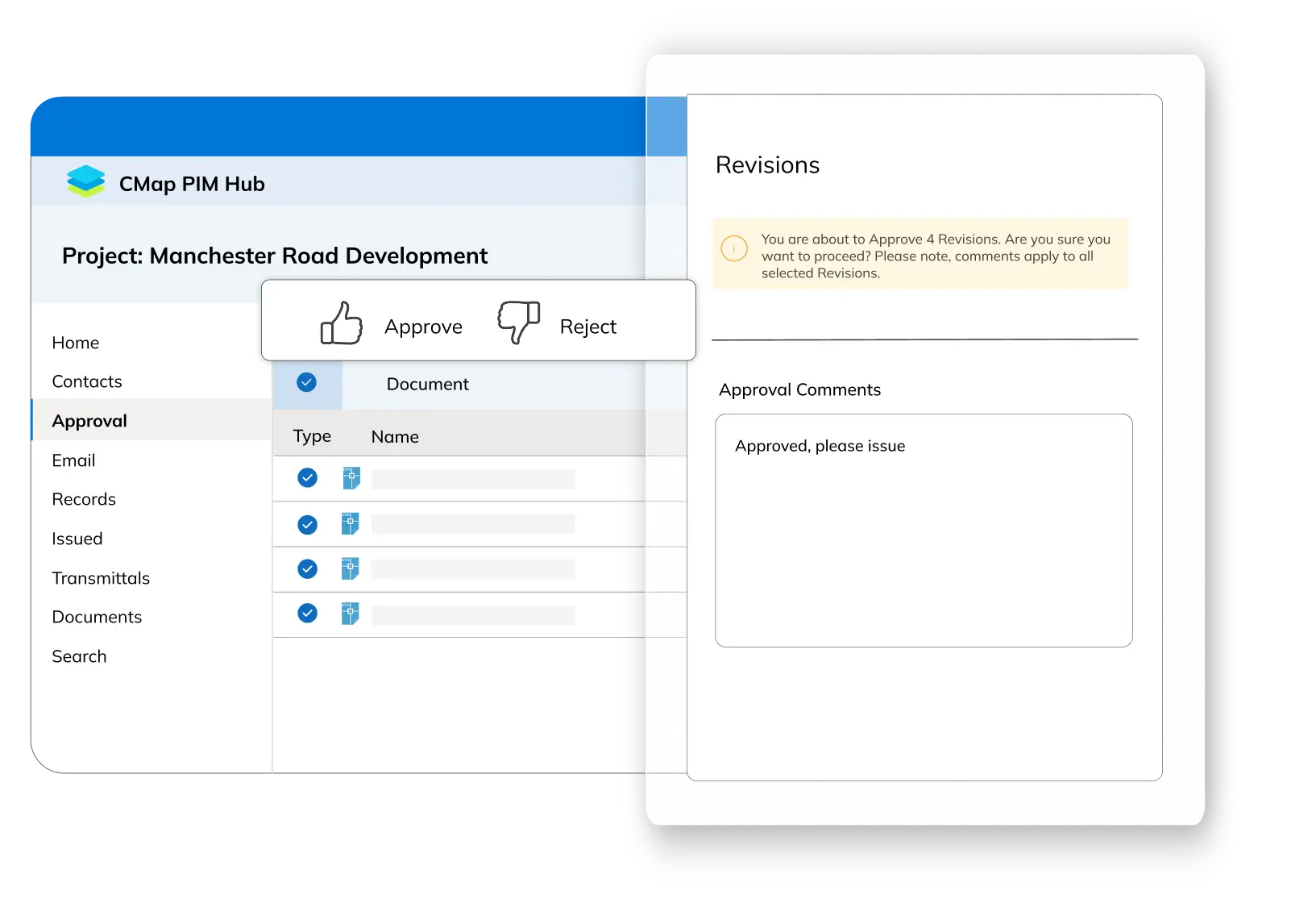
Task: Open Documents in the sidebar
Action: click(x=97, y=617)
